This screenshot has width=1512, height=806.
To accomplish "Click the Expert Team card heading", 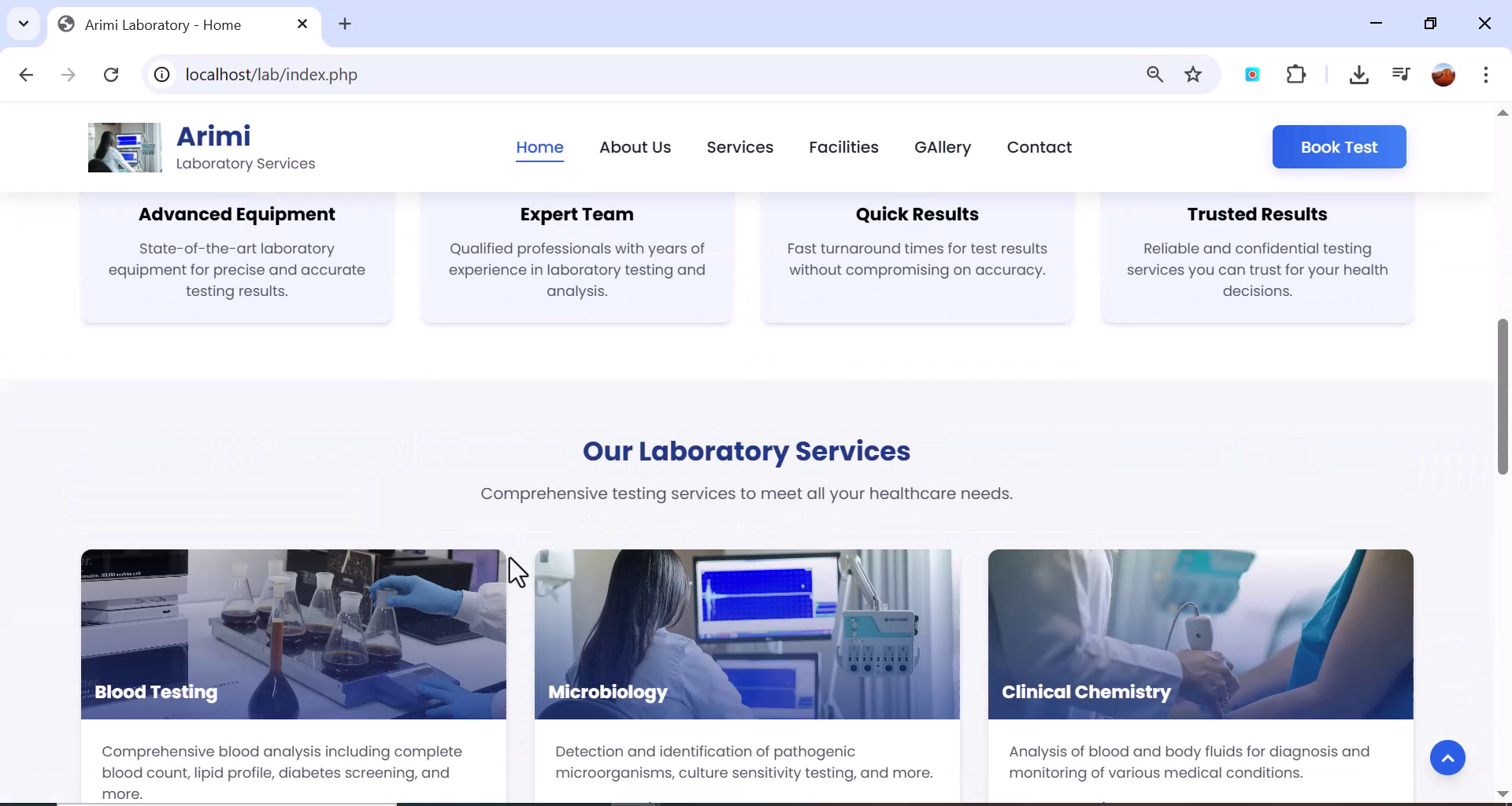I will coord(576,214).
